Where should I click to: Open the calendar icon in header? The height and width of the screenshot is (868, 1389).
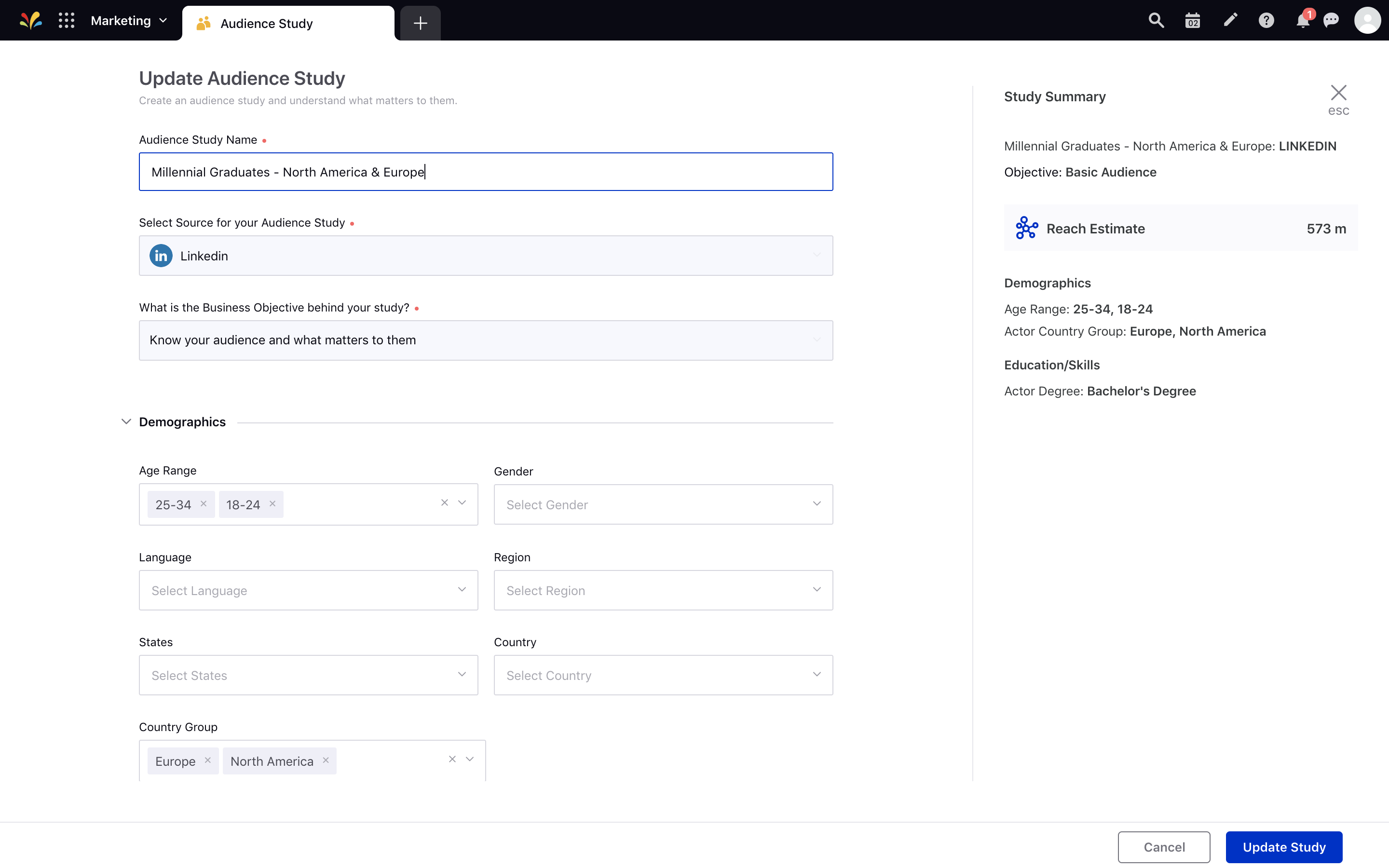(x=1193, y=21)
